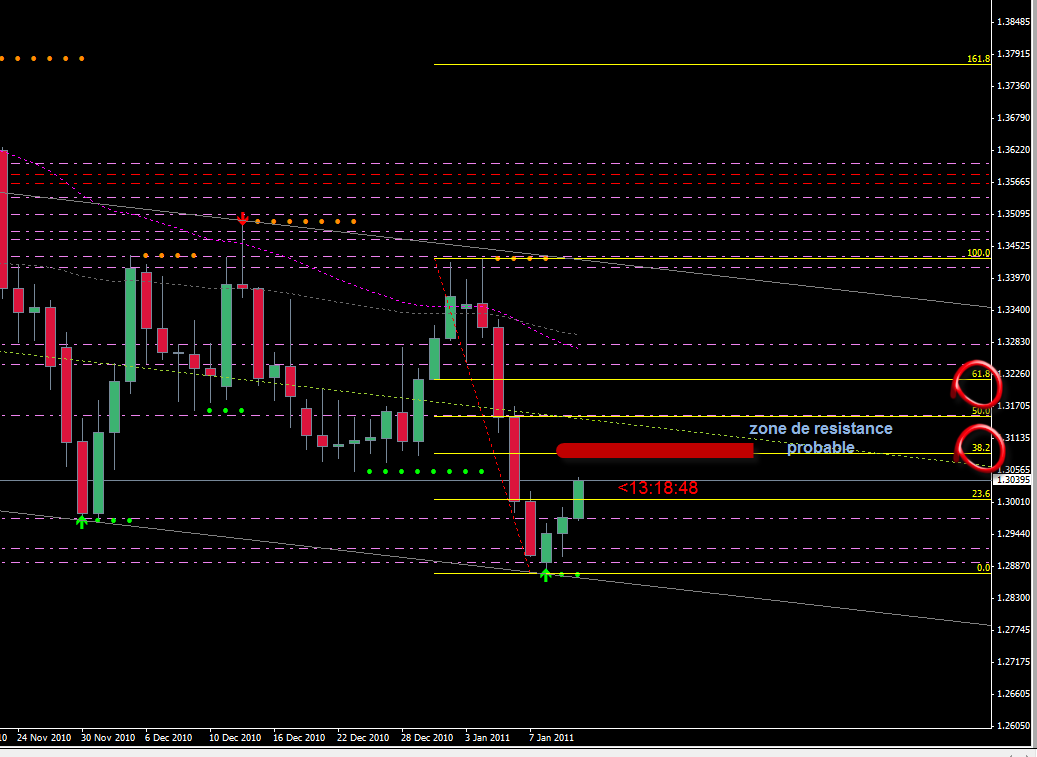
Task: Select the red dashed Fibonacci trend line
Action: (x=481, y=415)
